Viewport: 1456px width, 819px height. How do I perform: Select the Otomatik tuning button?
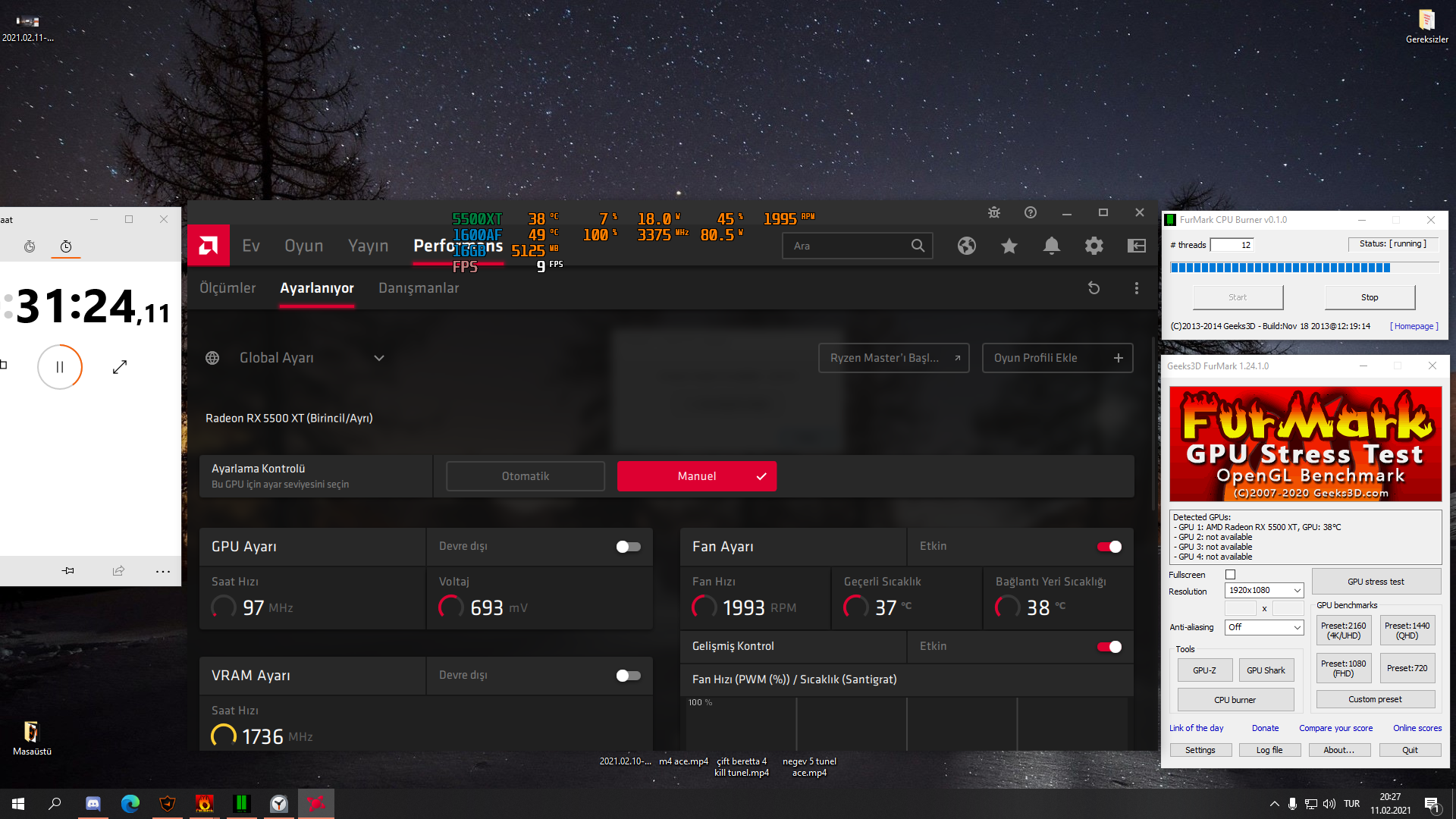[x=525, y=476]
